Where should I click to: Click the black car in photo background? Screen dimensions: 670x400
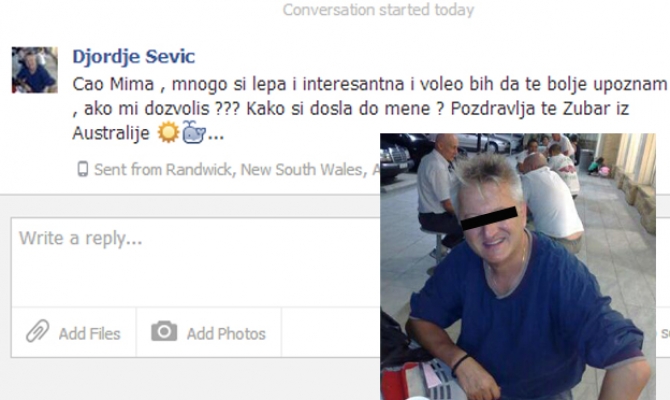pos(396,158)
